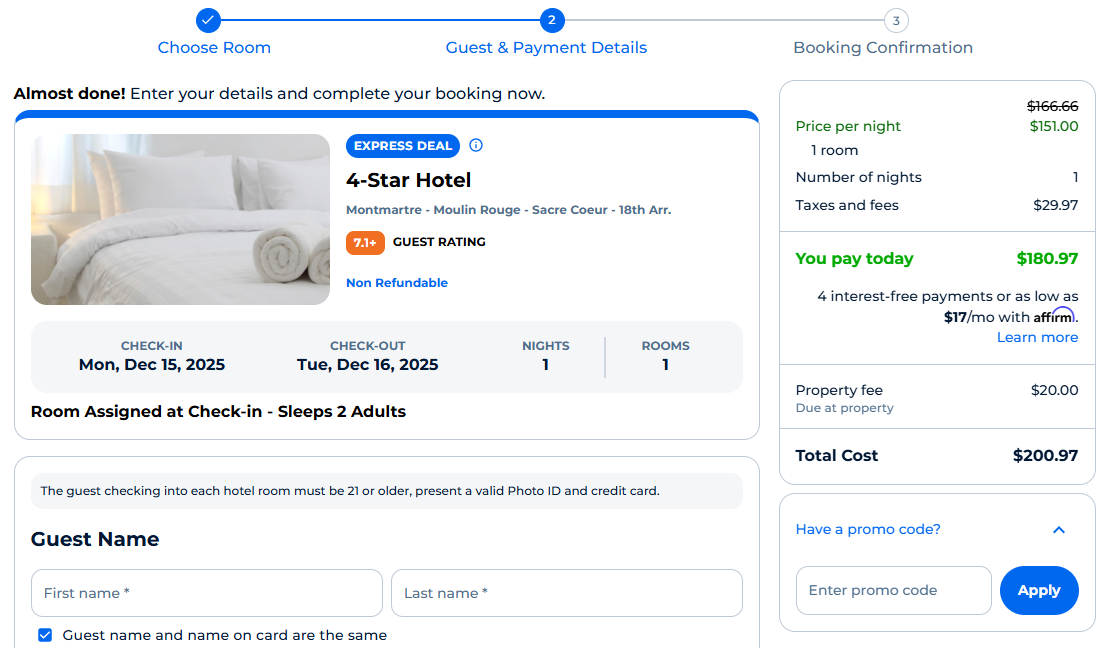Uncheck name-matching checkbox under guest fields
Screen dimensions: 1117x648
point(45,634)
